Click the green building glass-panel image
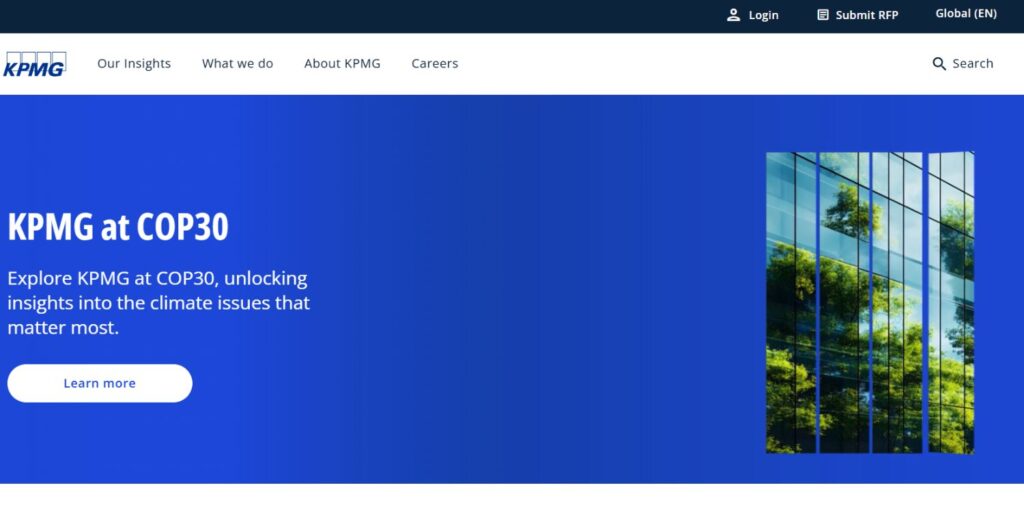Screen dimensions: 1024x524 (x=869, y=302)
